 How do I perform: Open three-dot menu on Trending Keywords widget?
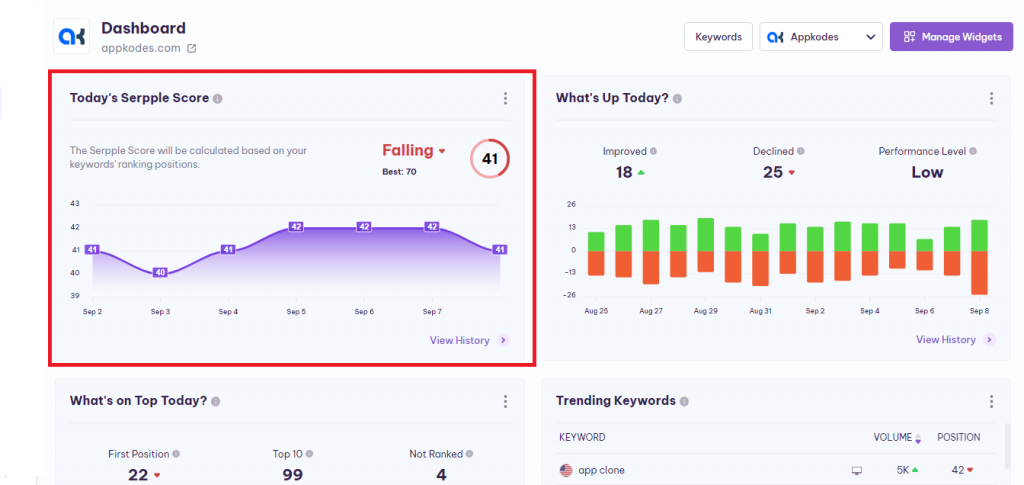click(991, 401)
